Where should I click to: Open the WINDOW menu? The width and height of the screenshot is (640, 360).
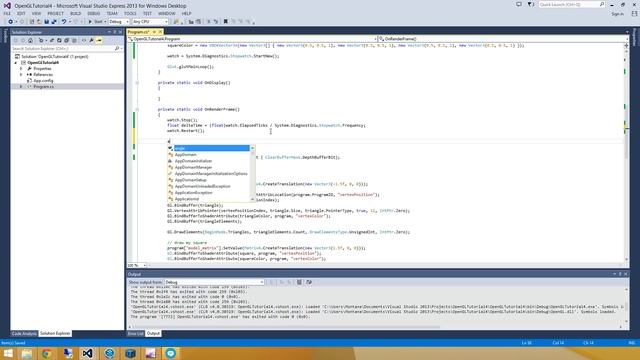pos(167,13)
